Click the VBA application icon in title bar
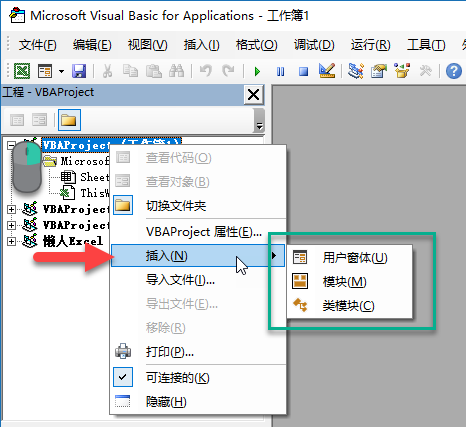466x427 pixels. point(17,16)
